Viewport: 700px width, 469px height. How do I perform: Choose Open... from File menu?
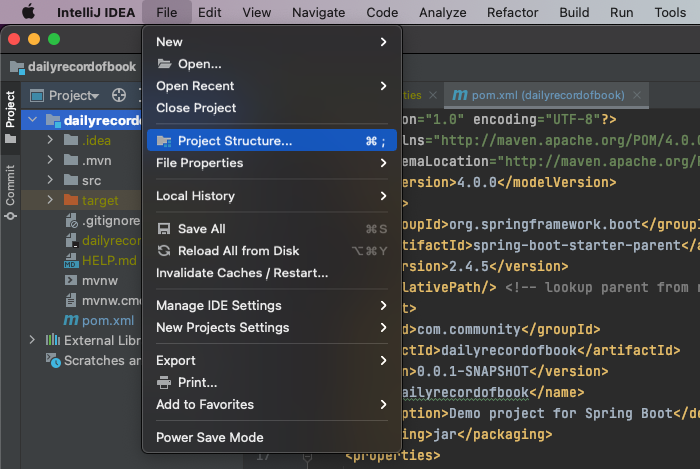pyautogui.click(x=271, y=64)
